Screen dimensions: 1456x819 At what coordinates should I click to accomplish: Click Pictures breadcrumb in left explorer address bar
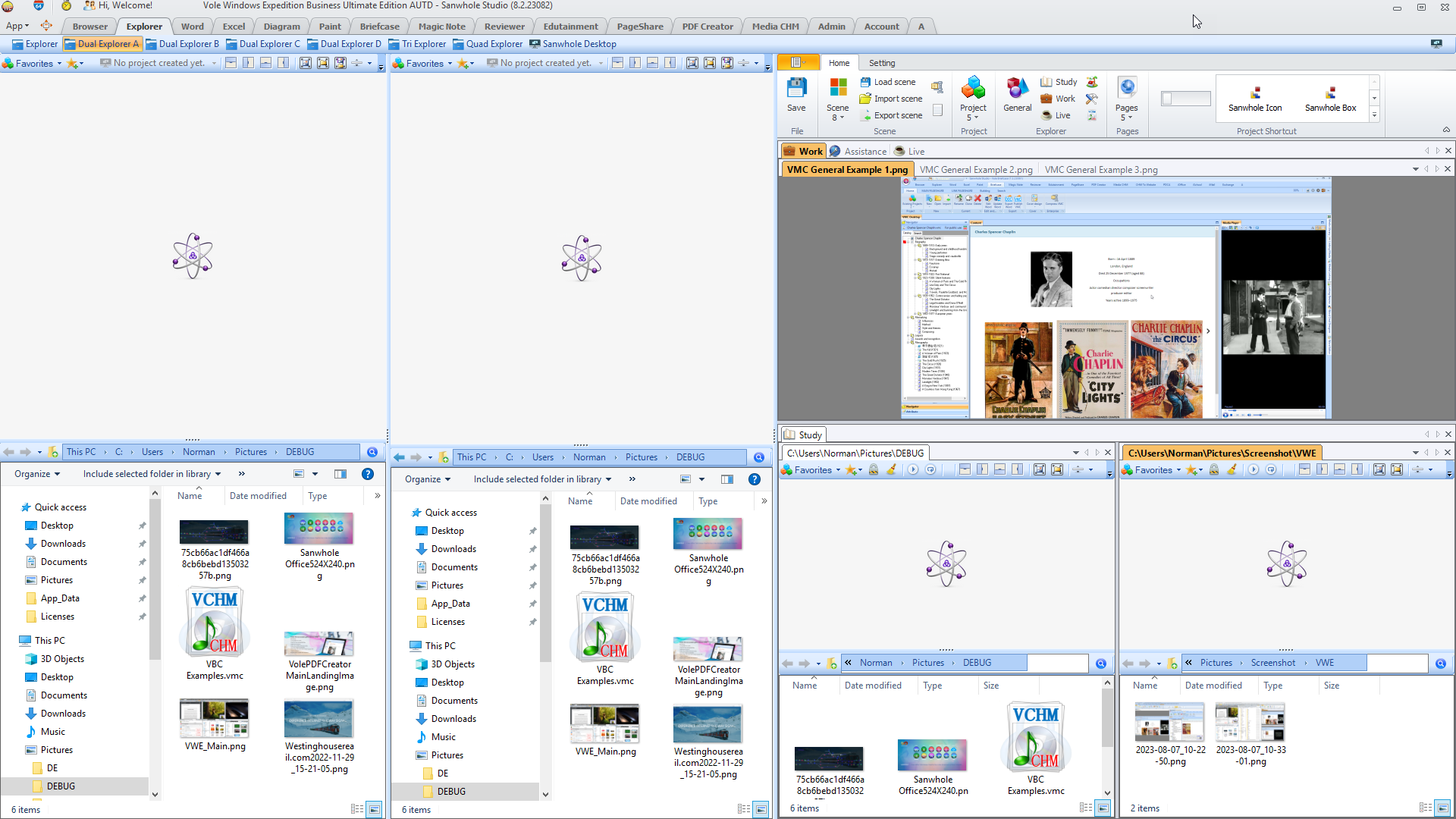tap(251, 452)
